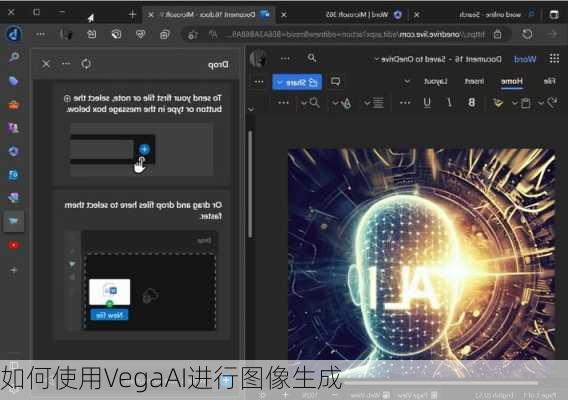Image resolution: width=568 pixels, height=400 pixels.
Task: Select the Drop icon in Edge sidebar
Action: (x=14, y=221)
